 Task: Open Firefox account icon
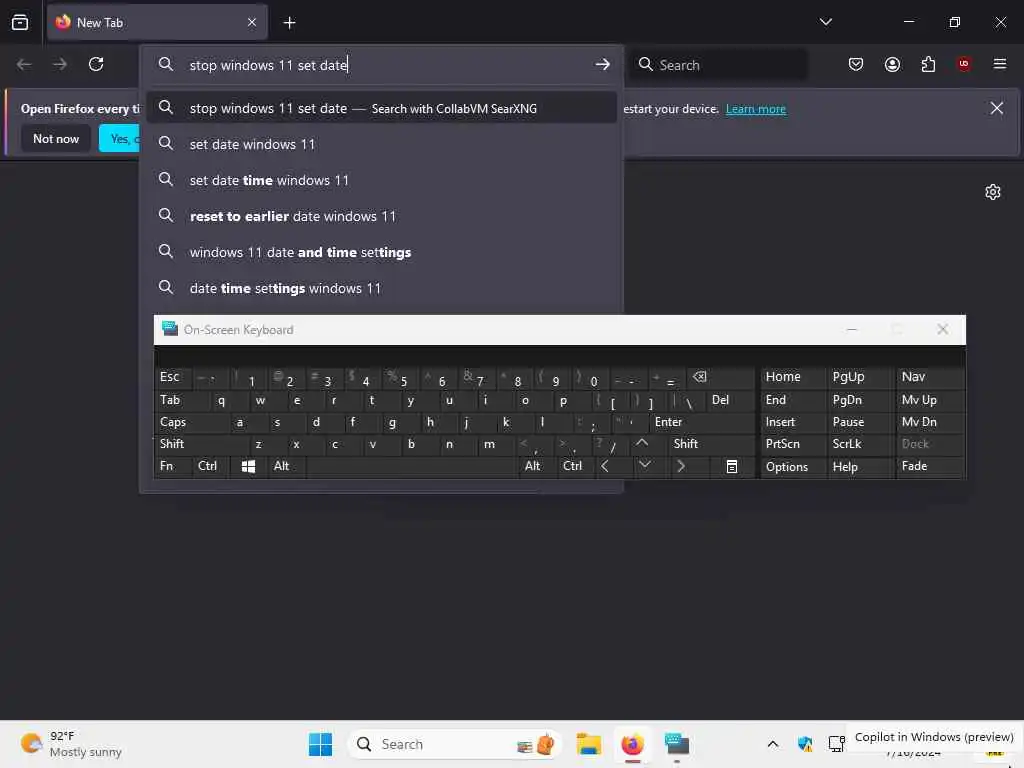(x=892, y=64)
